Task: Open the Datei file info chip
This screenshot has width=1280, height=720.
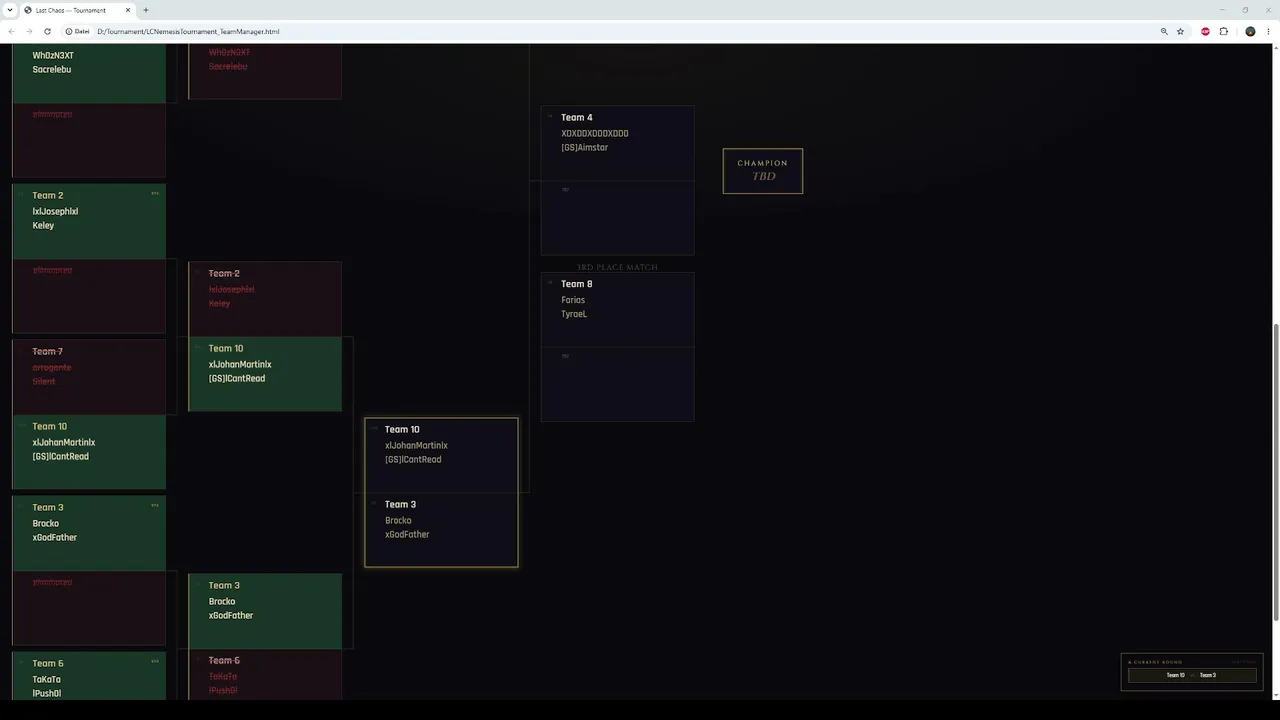Action: 77,31
